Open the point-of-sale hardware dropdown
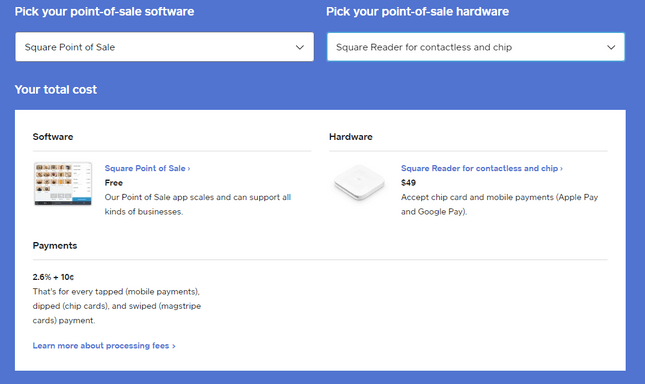The width and height of the screenshot is (645, 384). pyautogui.click(x=476, y=47)
